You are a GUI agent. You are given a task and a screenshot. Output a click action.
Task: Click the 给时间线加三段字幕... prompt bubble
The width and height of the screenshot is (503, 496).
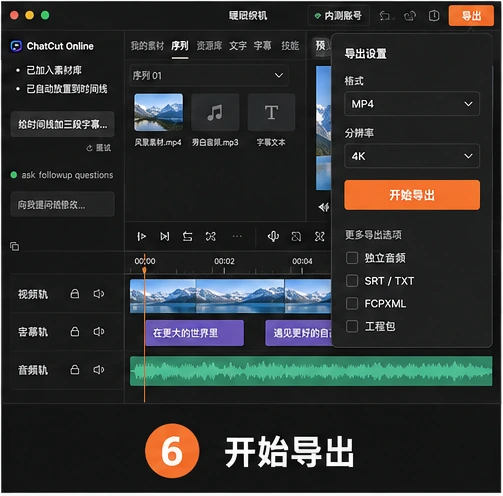[62, 124]
